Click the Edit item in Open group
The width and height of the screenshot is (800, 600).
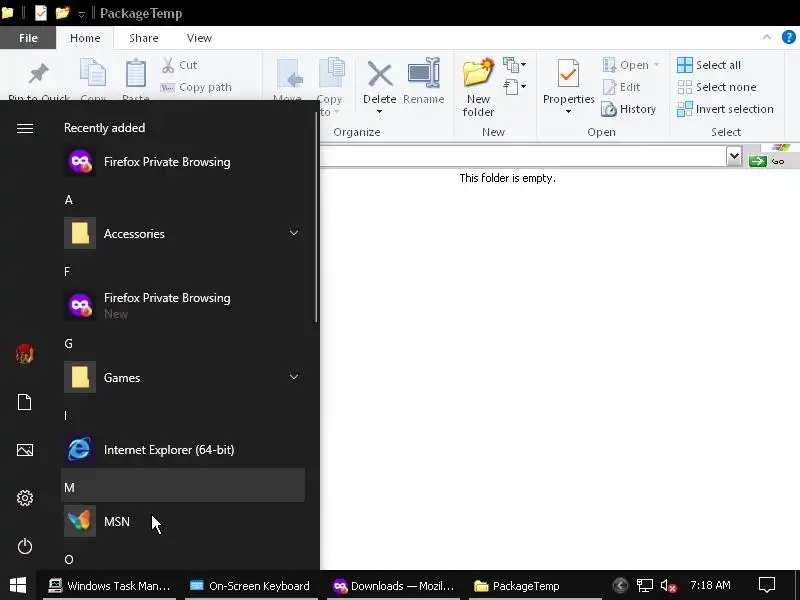coord(621,87)
